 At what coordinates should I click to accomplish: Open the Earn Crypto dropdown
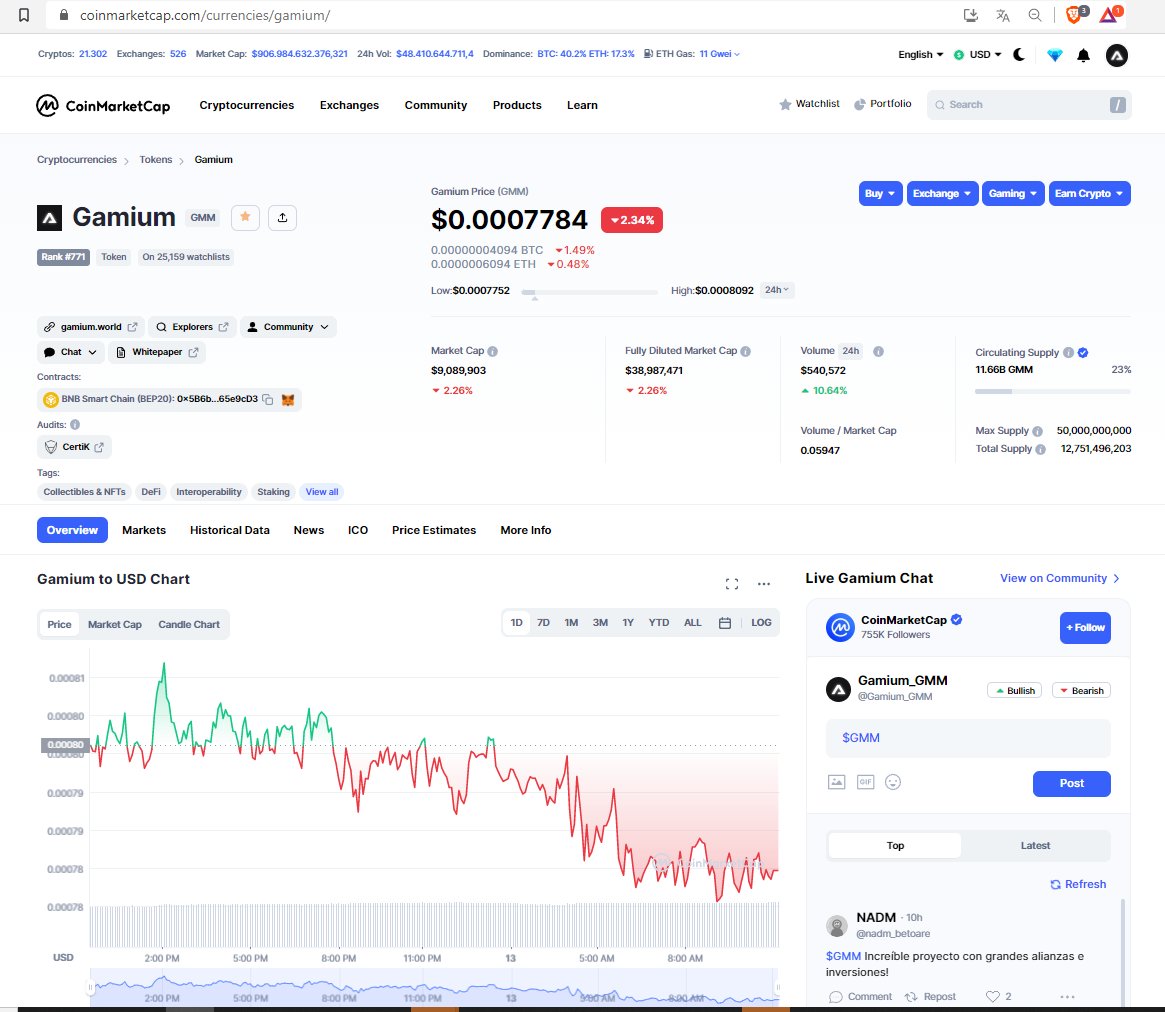pos(1089,194)
